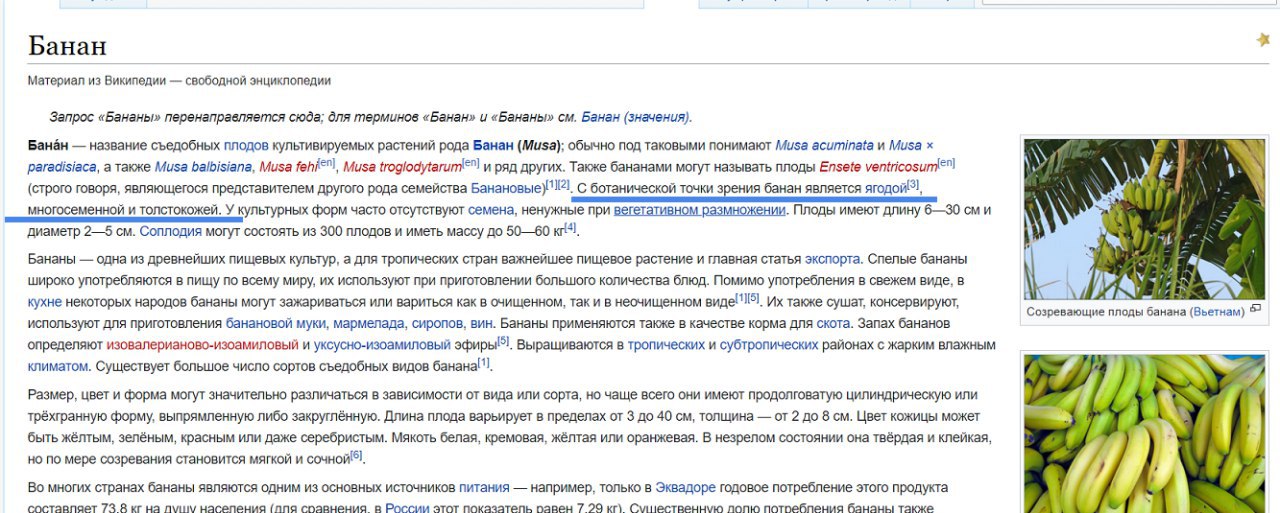Viewport: 1280px width, 513px height.
Task: Open the 'России' link
Action: coord(407,509)
